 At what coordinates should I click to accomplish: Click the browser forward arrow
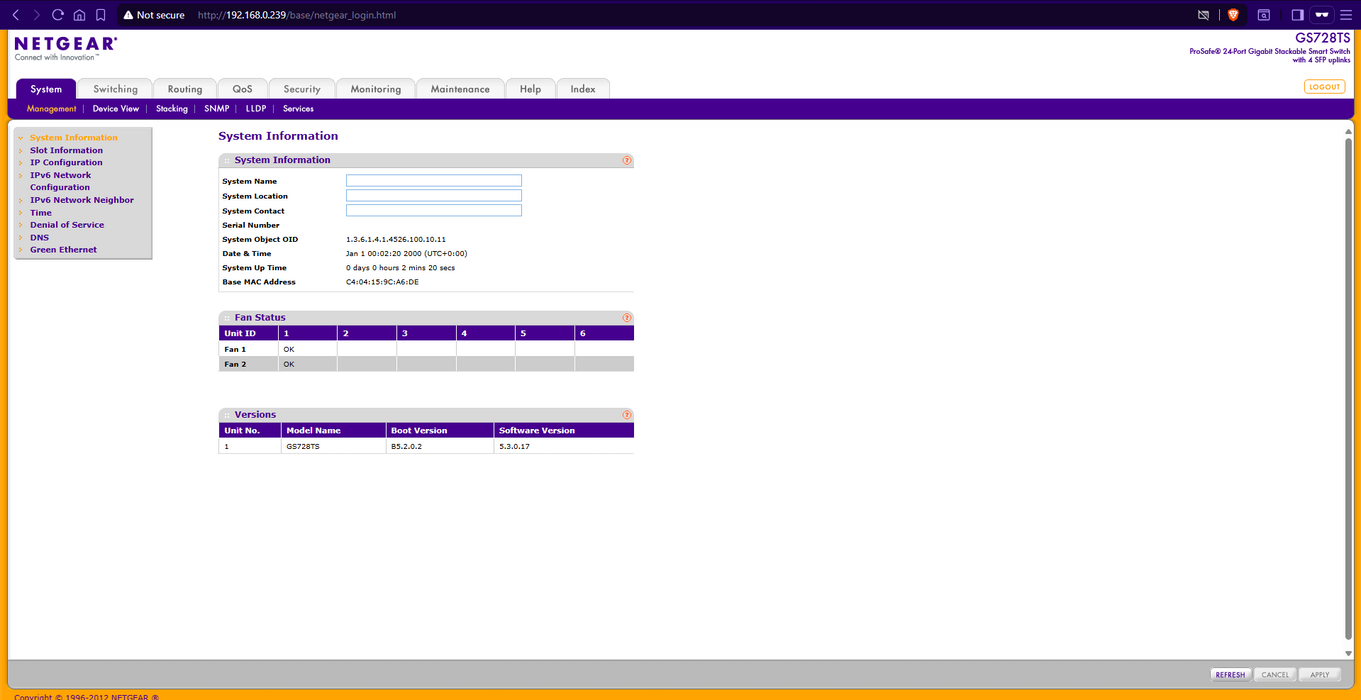coord(37,15)
